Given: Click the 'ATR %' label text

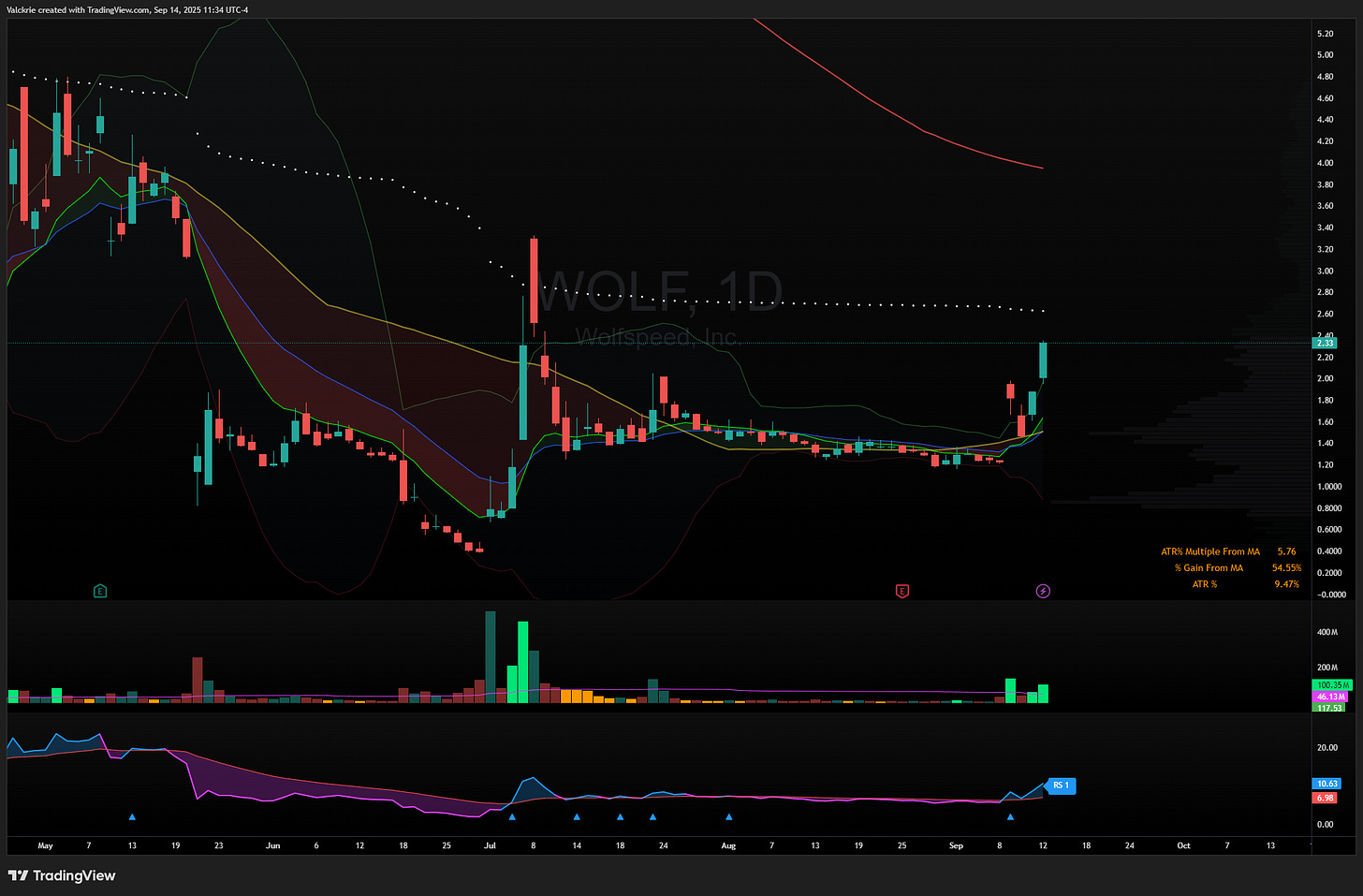Looking at the screenshot, I should point(1205,584).
